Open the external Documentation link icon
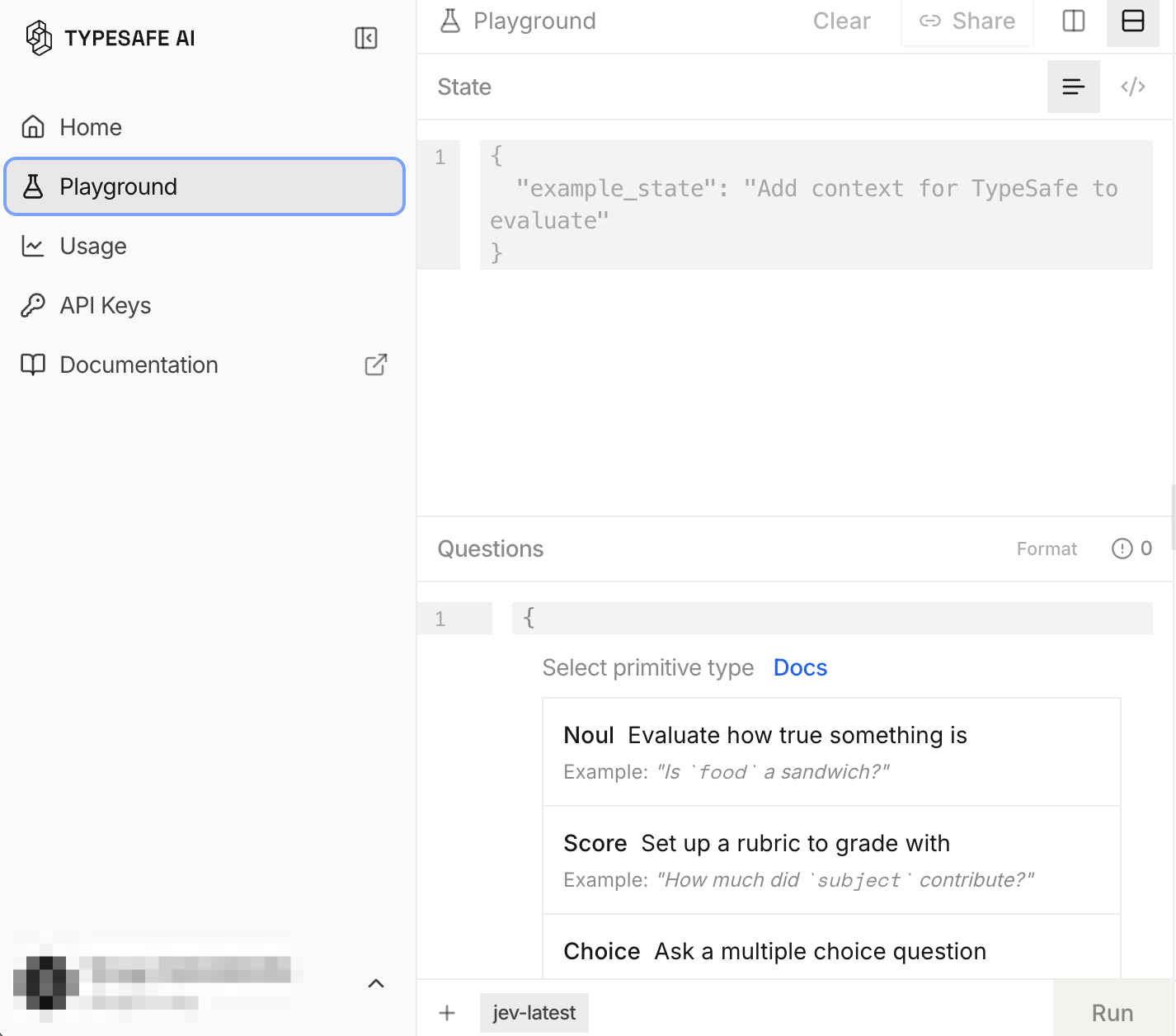1176x1036 pixels. 376,365
